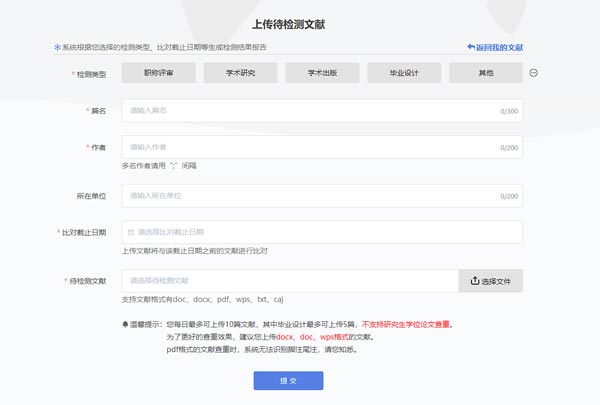Click the 温馨提示 bell icon

pos(124,325)
